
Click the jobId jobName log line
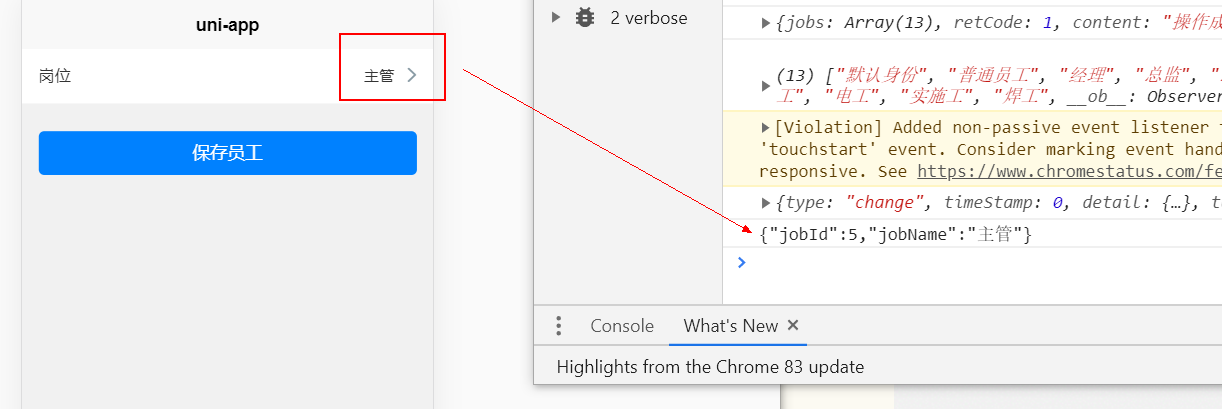pyautogui.click(x=895, y=235)
